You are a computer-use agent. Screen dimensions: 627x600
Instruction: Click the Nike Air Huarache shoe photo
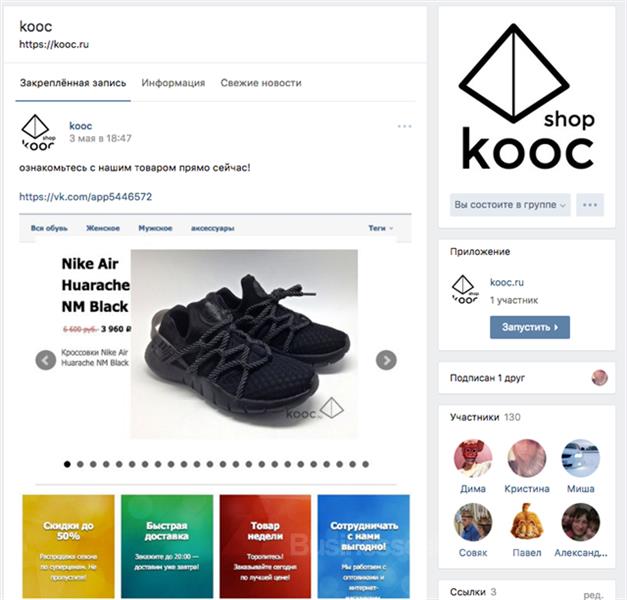coord(244,344)
